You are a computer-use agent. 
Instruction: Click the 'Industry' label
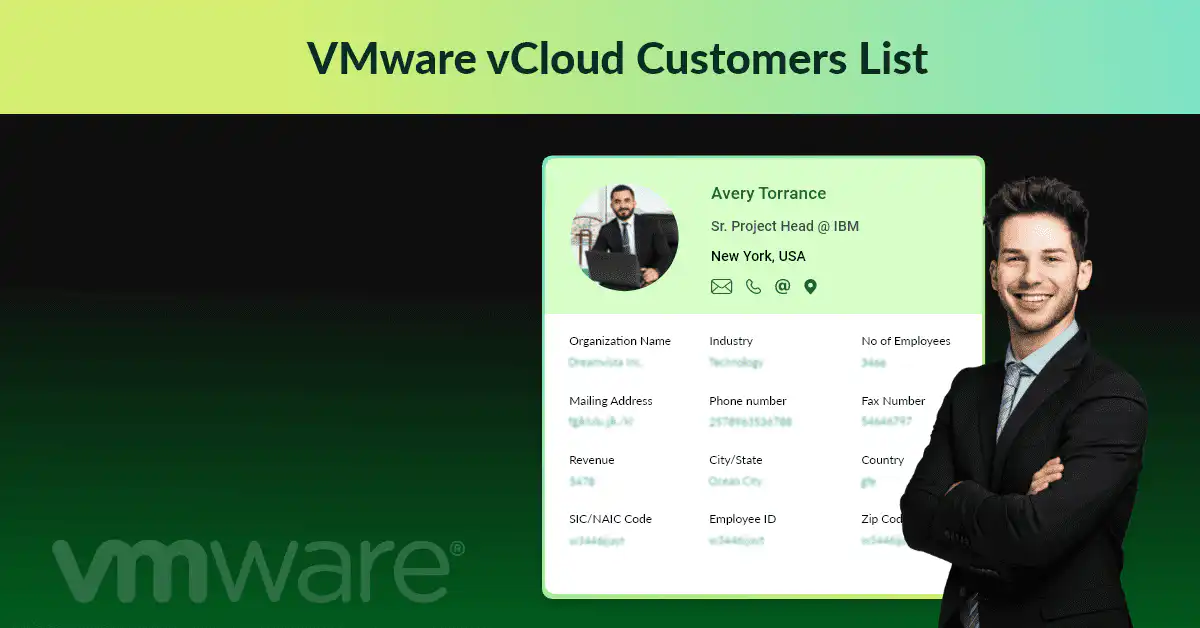click(731, 341)
